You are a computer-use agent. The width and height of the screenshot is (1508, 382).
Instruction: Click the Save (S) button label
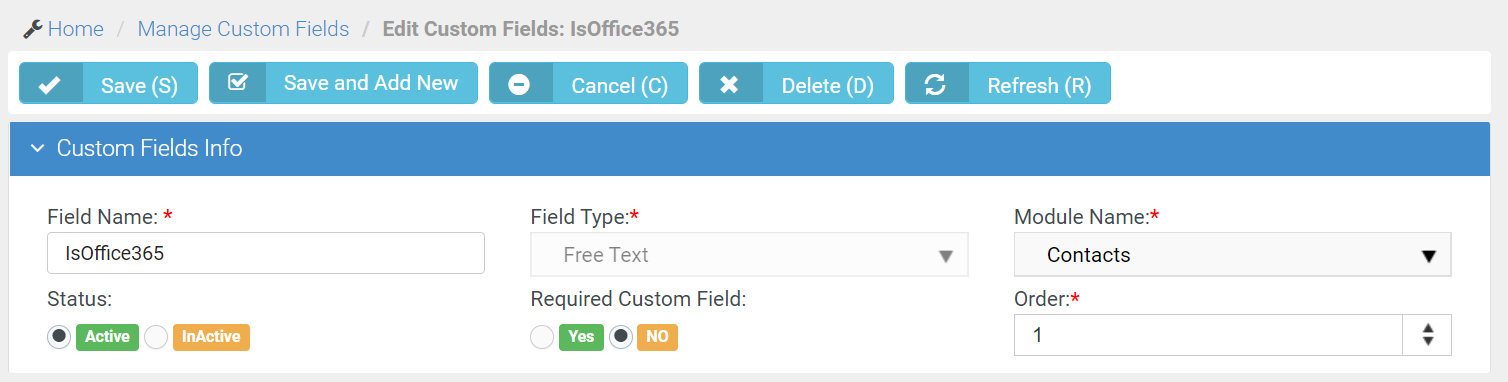[x=139, y=86]
